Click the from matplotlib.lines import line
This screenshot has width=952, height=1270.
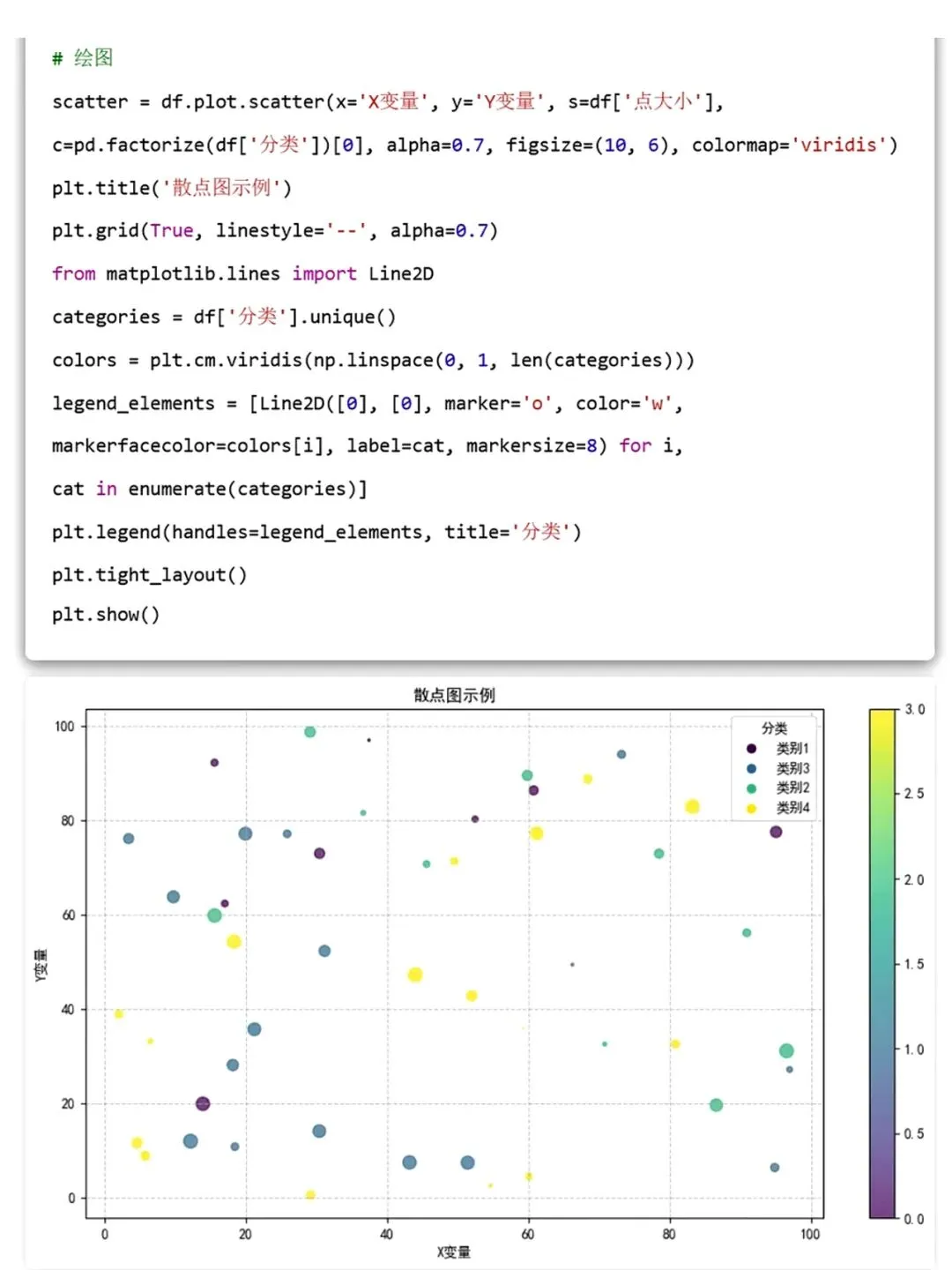tap(242, 273)
